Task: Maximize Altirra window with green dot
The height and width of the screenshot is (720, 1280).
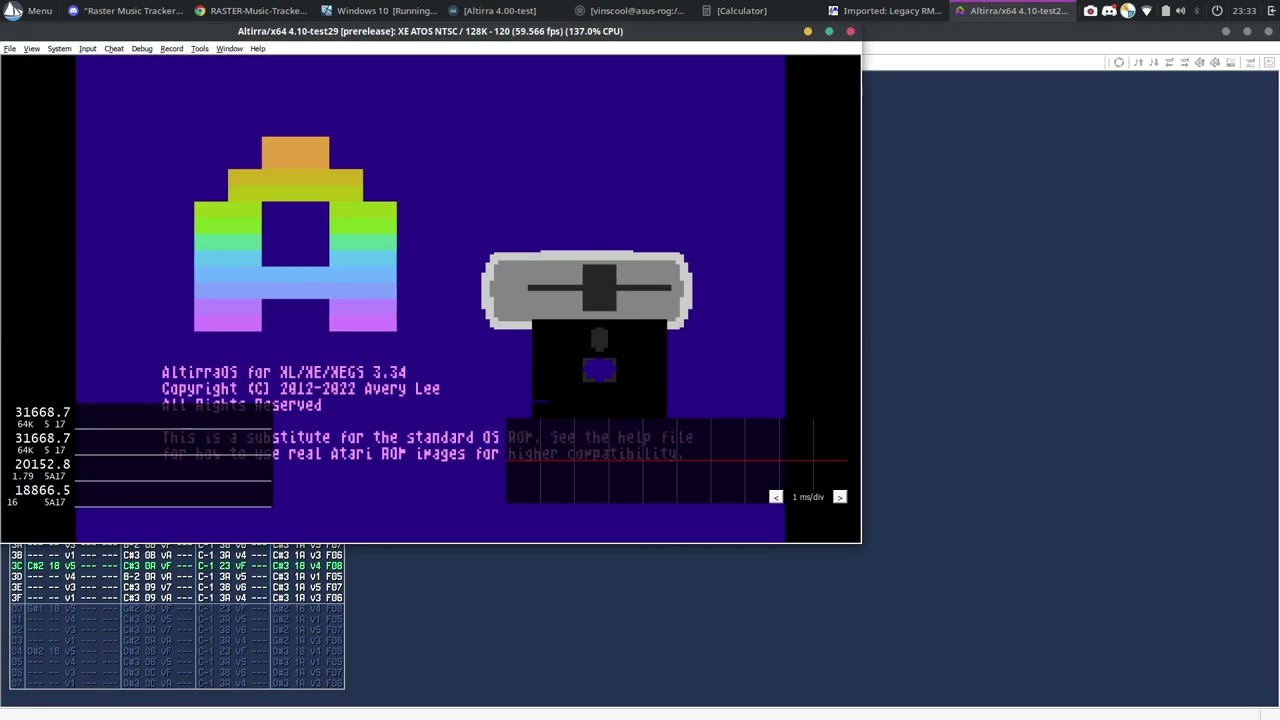Action: coord(829,31)
